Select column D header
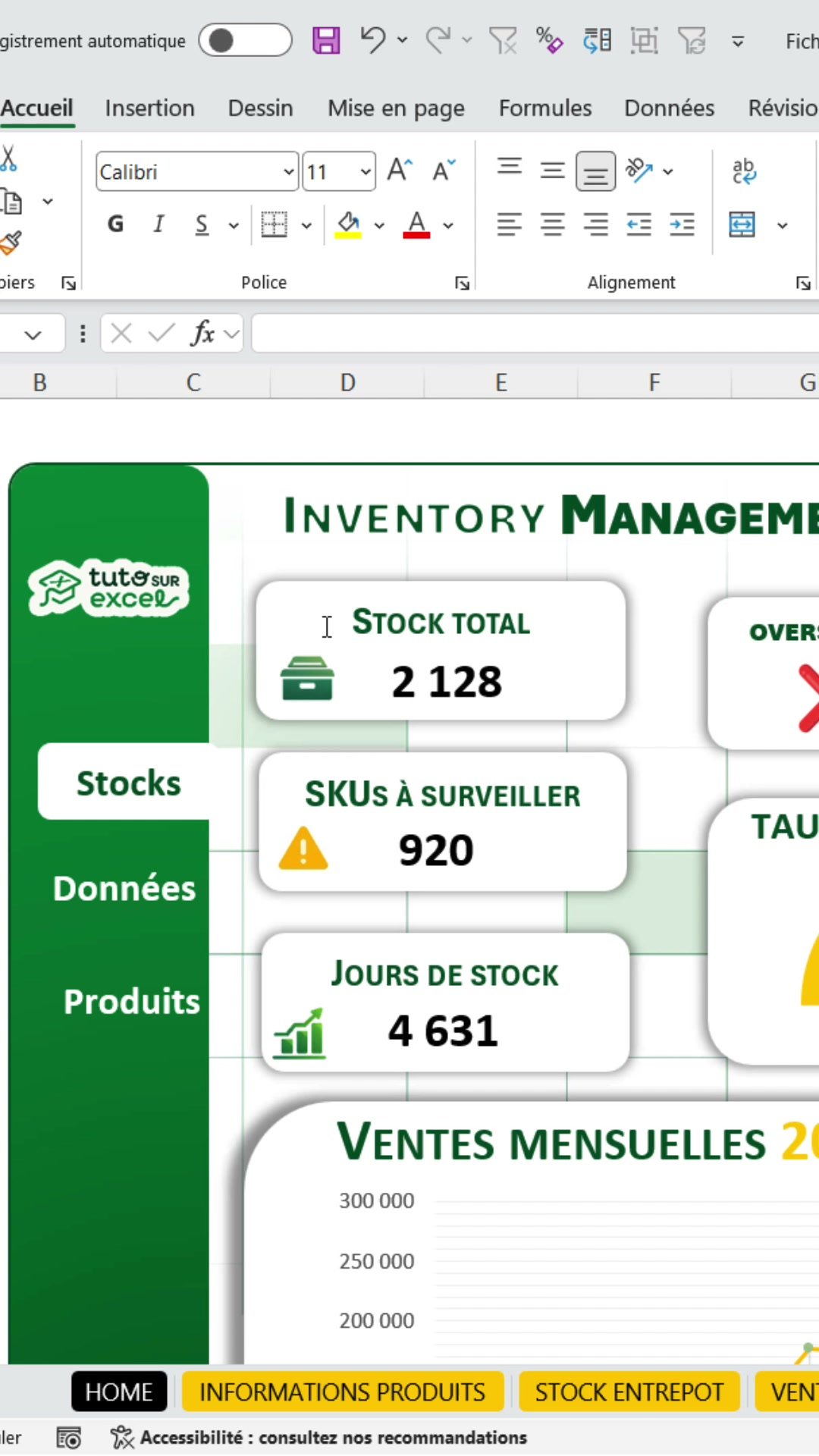819x1456 pixels. click(347, 382)
